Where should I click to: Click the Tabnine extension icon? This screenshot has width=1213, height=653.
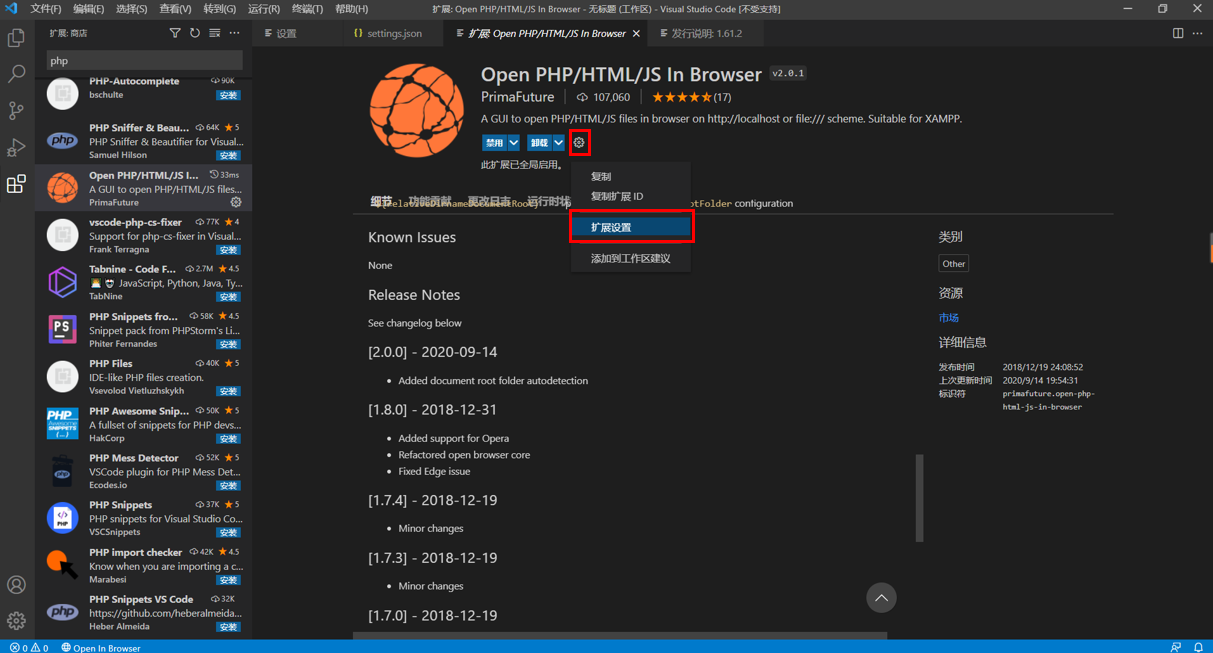coord(62,282)
